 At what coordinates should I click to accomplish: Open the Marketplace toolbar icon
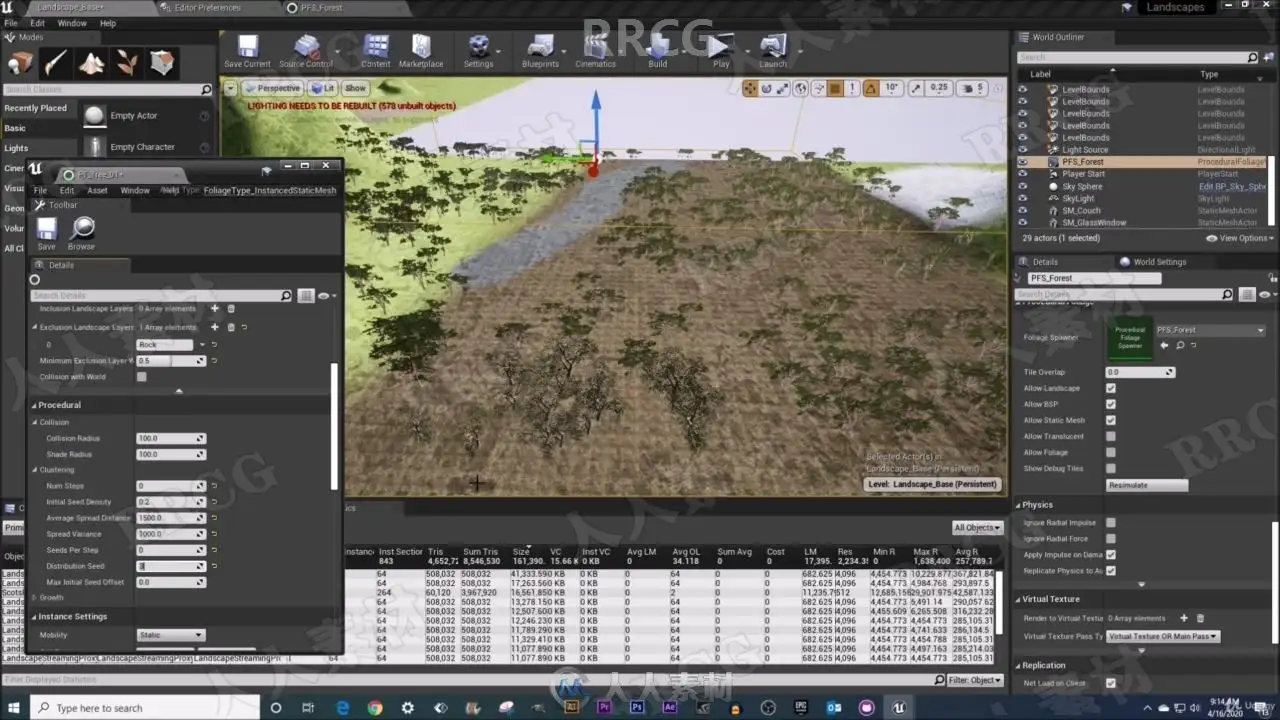pyautogui.click(x=421, y=48)
